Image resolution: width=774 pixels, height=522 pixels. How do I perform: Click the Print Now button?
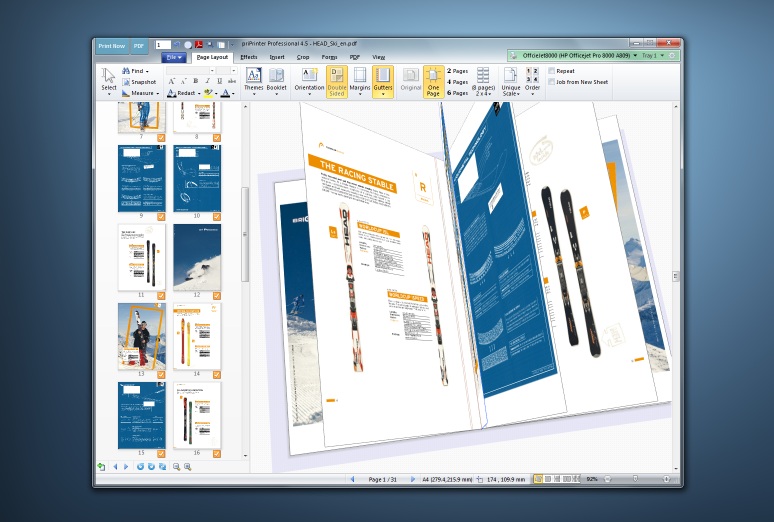click(x=112, y=46)
